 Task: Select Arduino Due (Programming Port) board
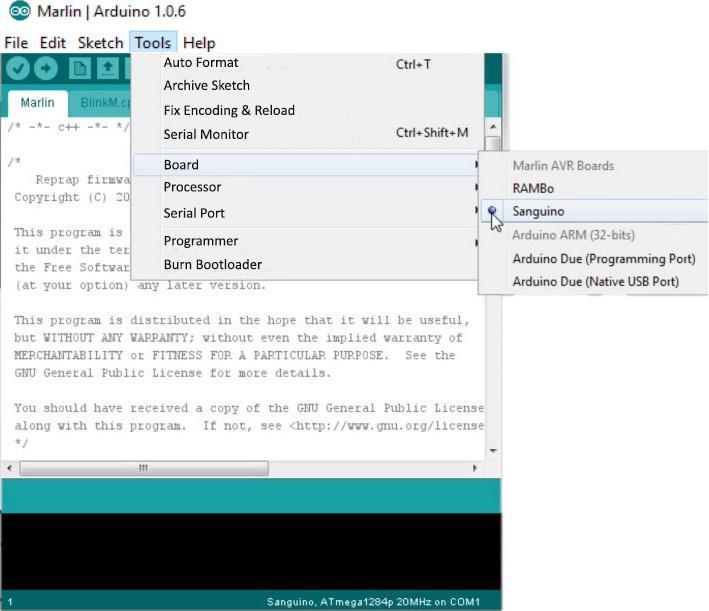tap(603, 259)
